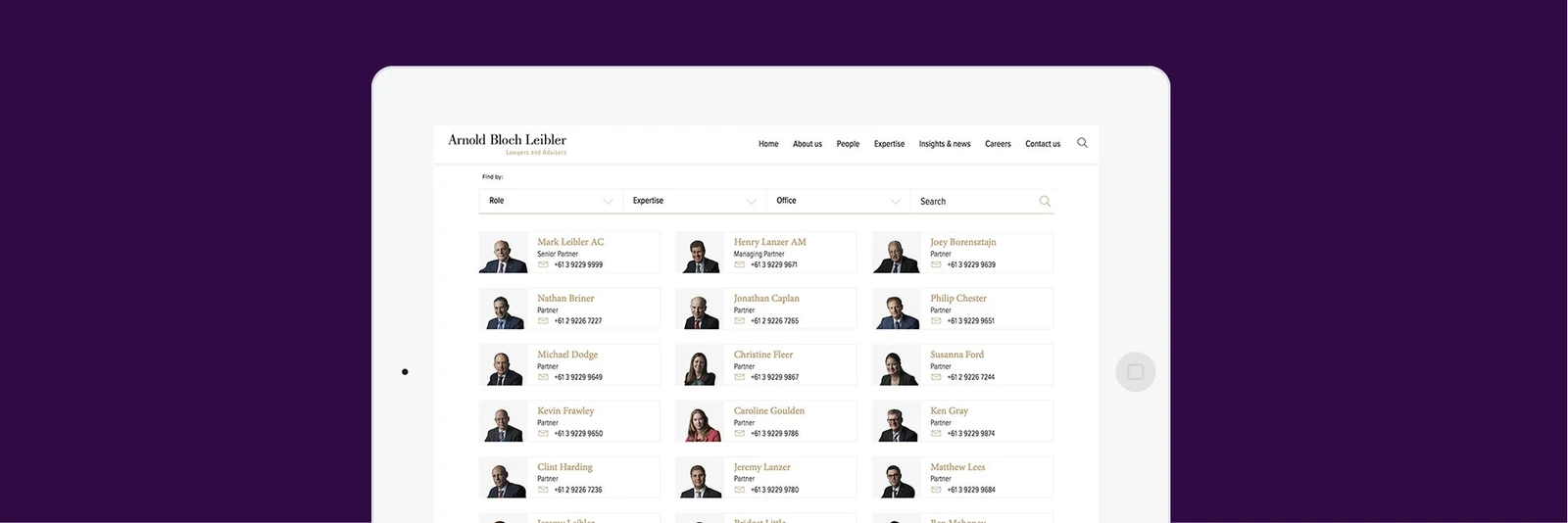Click Joey Borensztajn's phone number +61 3 9229 9639
The width and height of the screenshot is (1568, 523).
(971, 264)
